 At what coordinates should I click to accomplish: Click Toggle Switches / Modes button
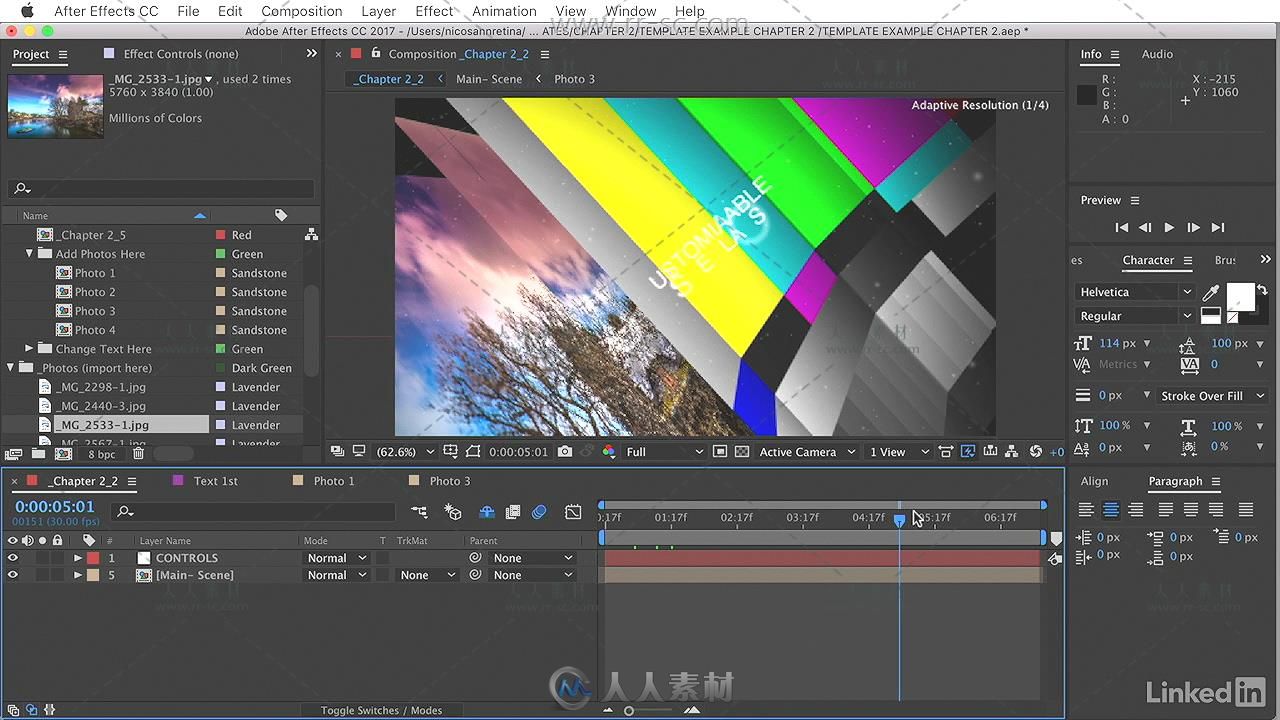(381, 710)
